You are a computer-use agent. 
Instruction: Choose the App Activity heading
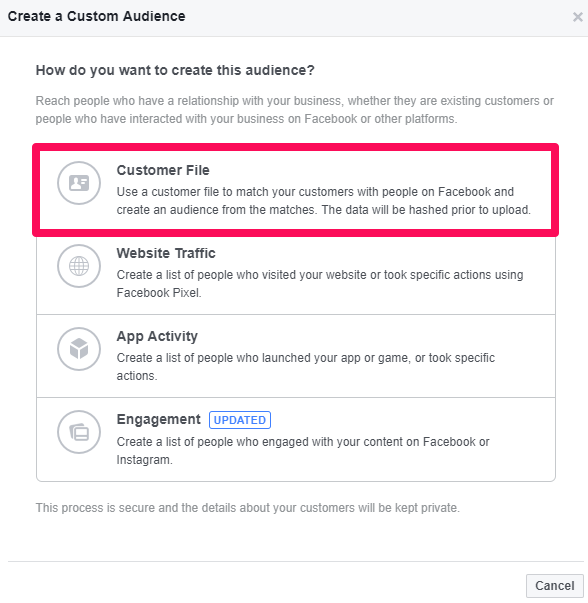(157, 336)
